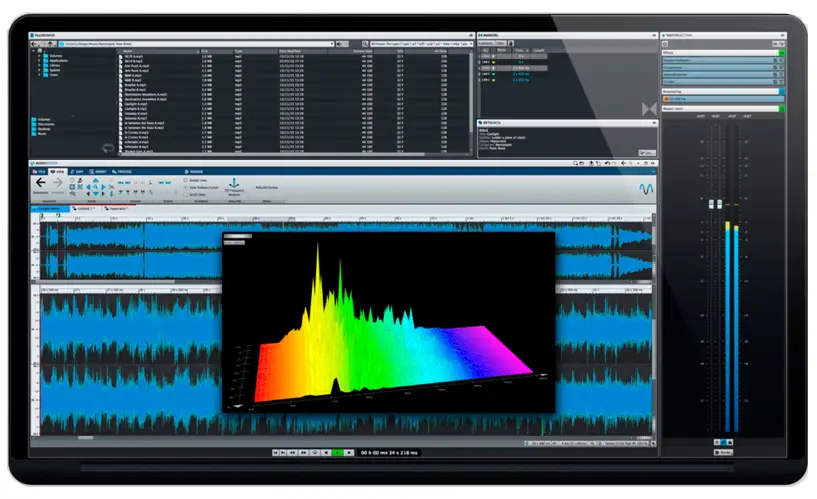Click the bow-tie icon beside Markers panel
The height and width of the screenshot is (499, 817).
coord(648,107)
